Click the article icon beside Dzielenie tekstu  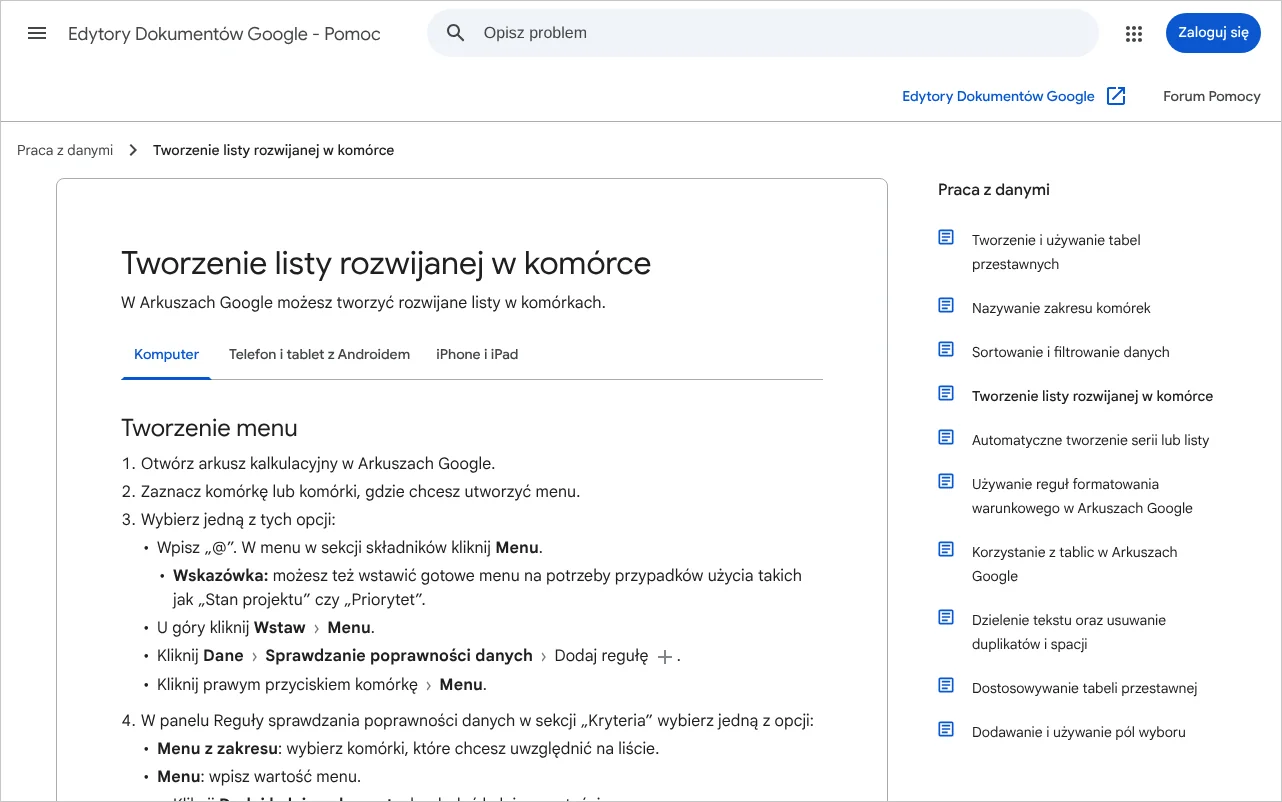[x=946, y=617]
